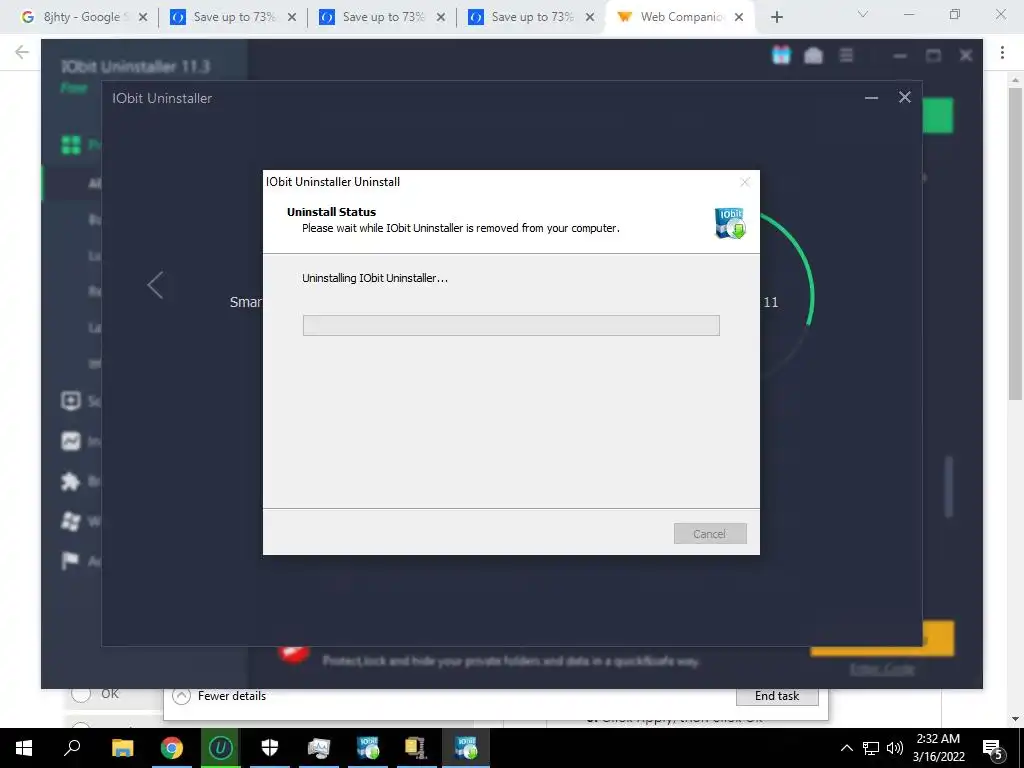Show hidden system tray icons
1024x768 pixels.
pyautogui.click(x=846, y=748)
